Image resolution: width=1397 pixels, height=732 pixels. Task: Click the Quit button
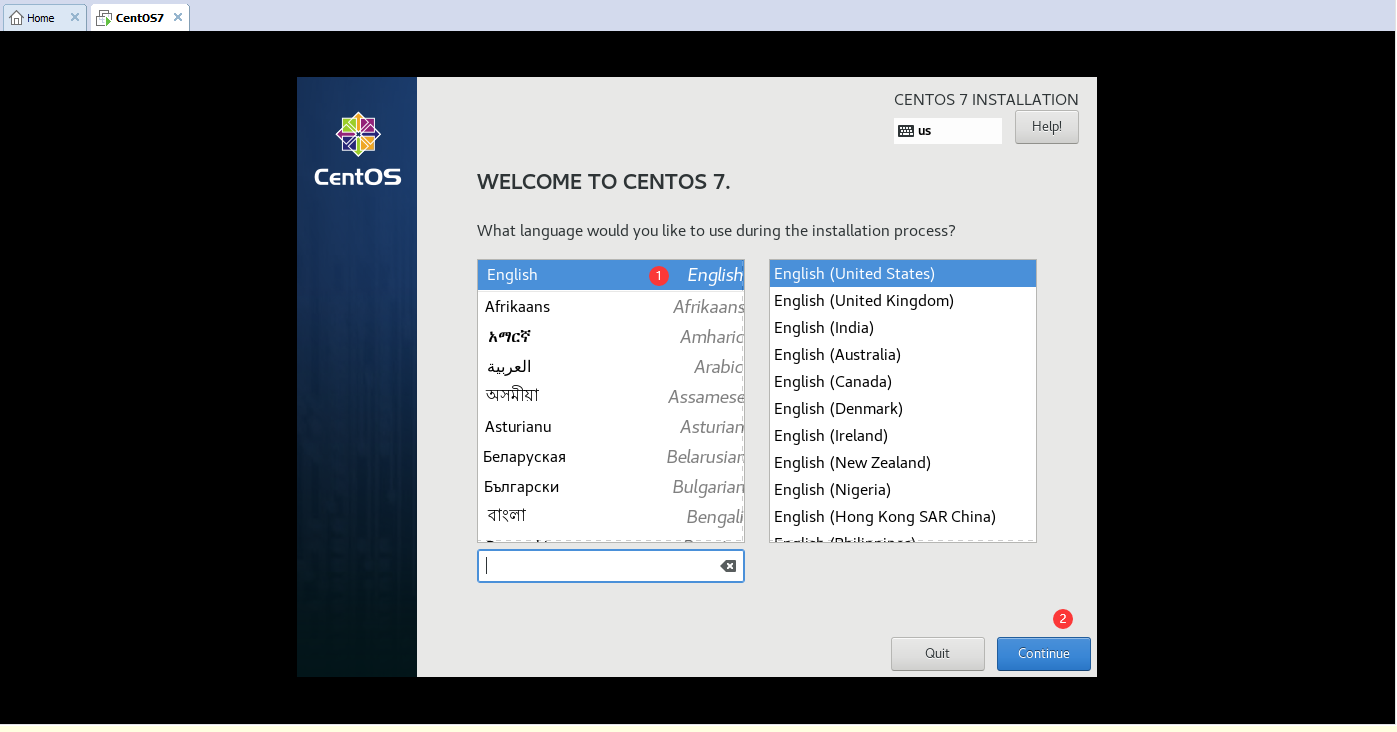click(938, 654)
